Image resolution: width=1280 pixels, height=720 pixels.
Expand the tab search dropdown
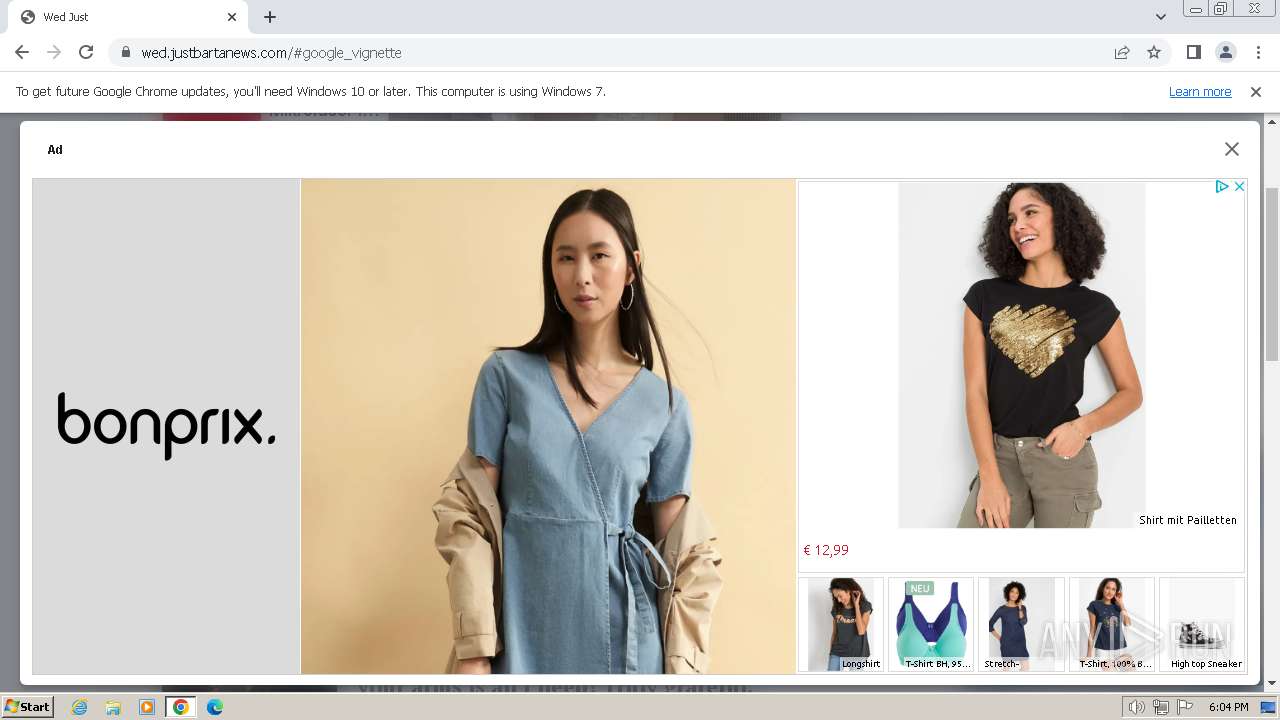[x=1160, y=17]
